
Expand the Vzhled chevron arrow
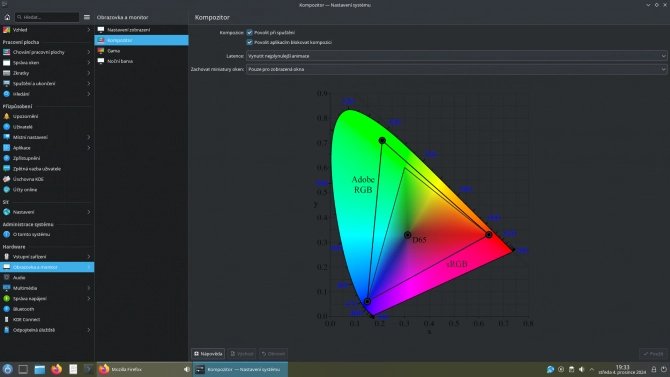tap(88, 30)
